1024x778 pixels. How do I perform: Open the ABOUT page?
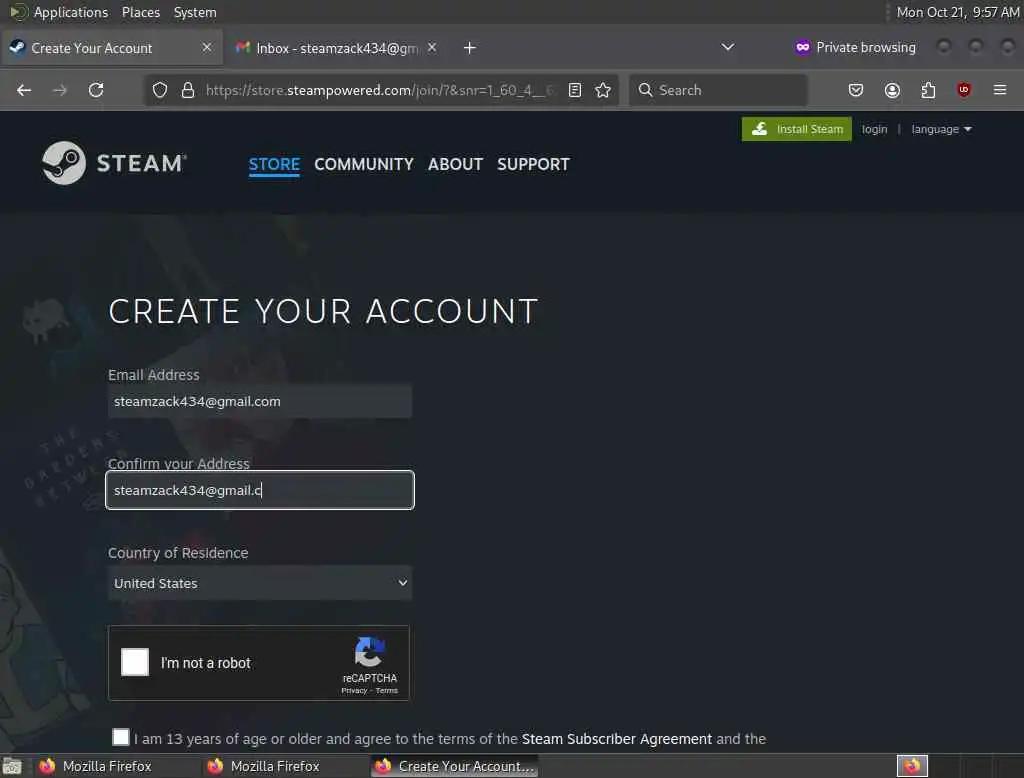[455, 164]
